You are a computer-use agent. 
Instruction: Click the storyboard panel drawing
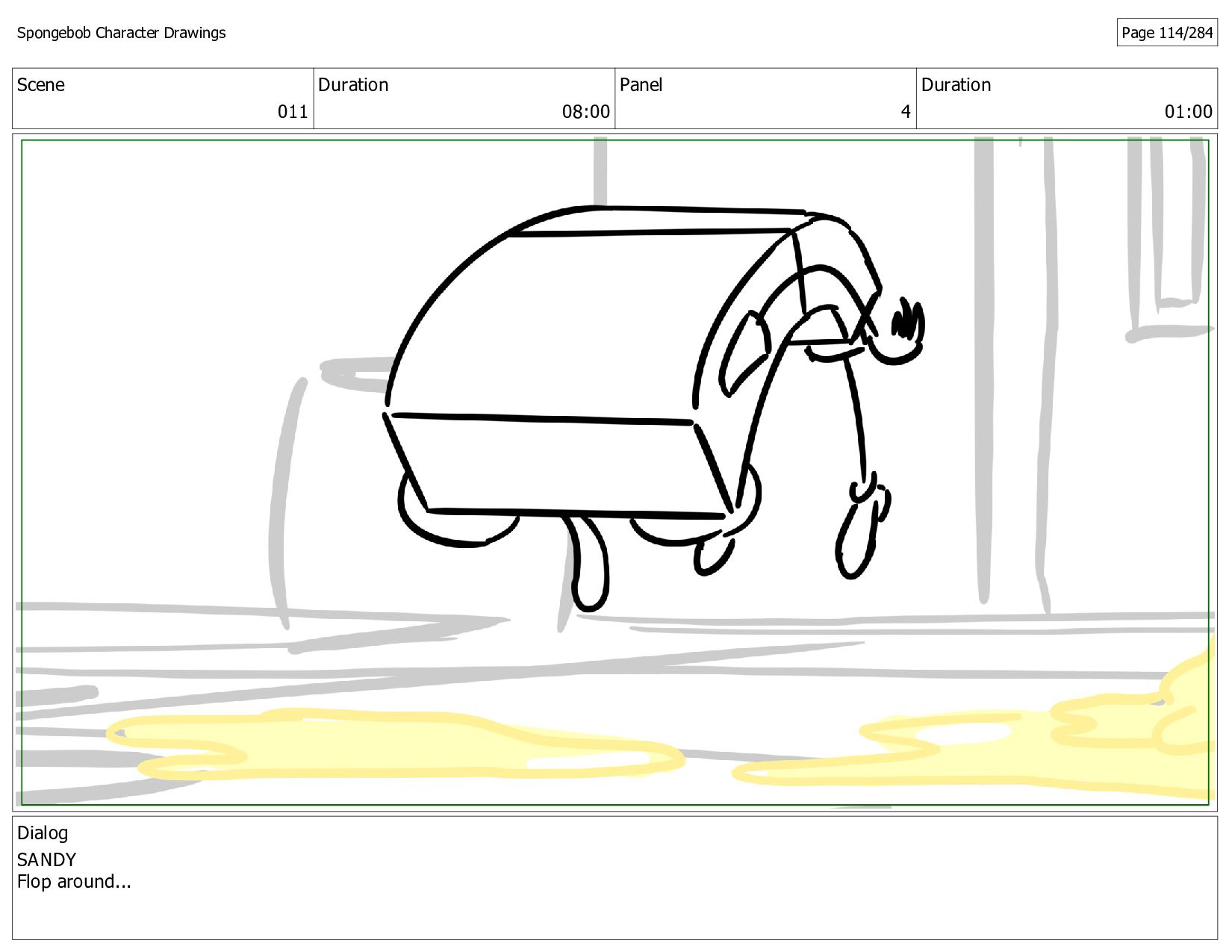[615, 472]
